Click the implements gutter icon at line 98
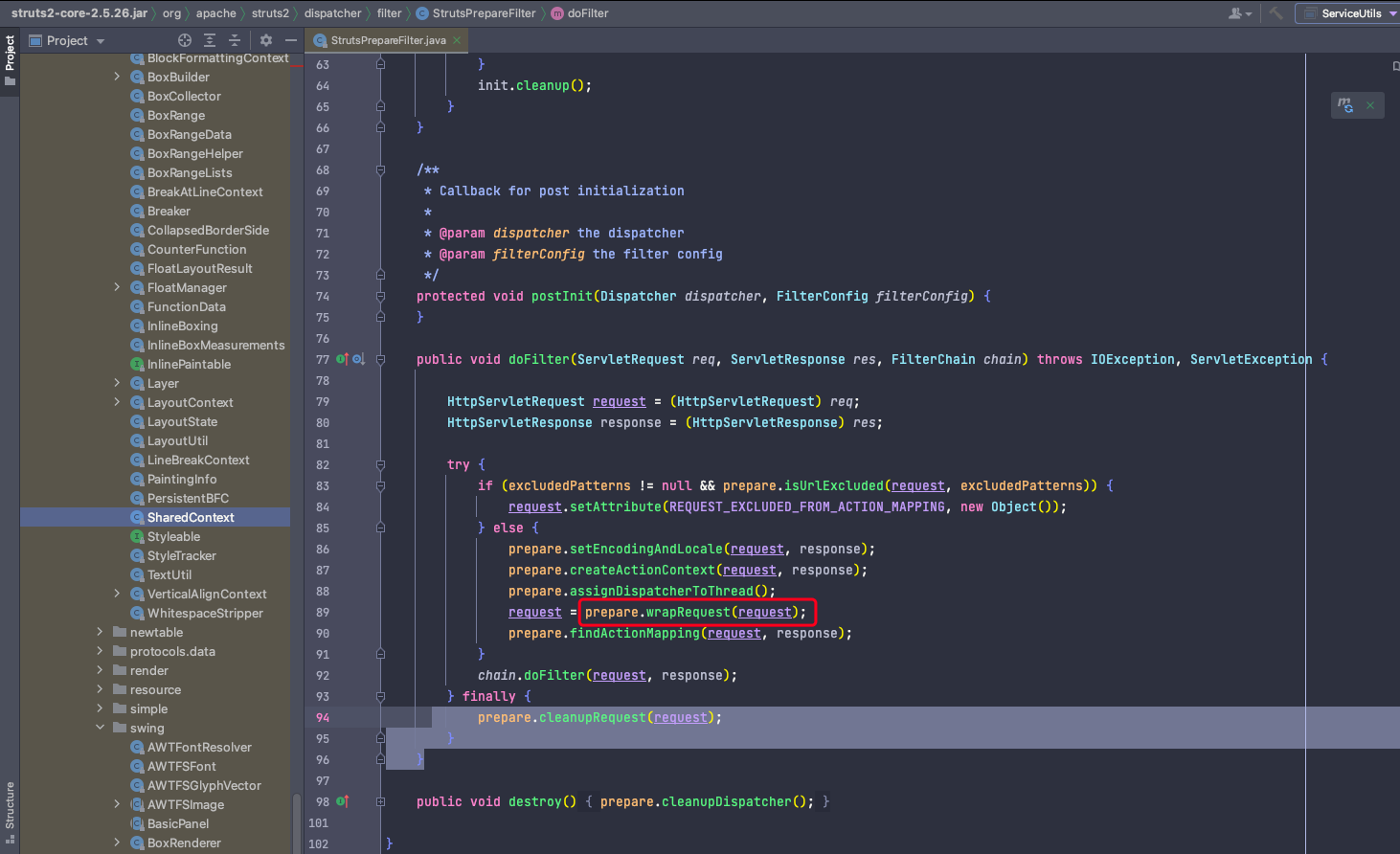The height and width of the screenshot is (854, 1400). [x=343, y=802]
